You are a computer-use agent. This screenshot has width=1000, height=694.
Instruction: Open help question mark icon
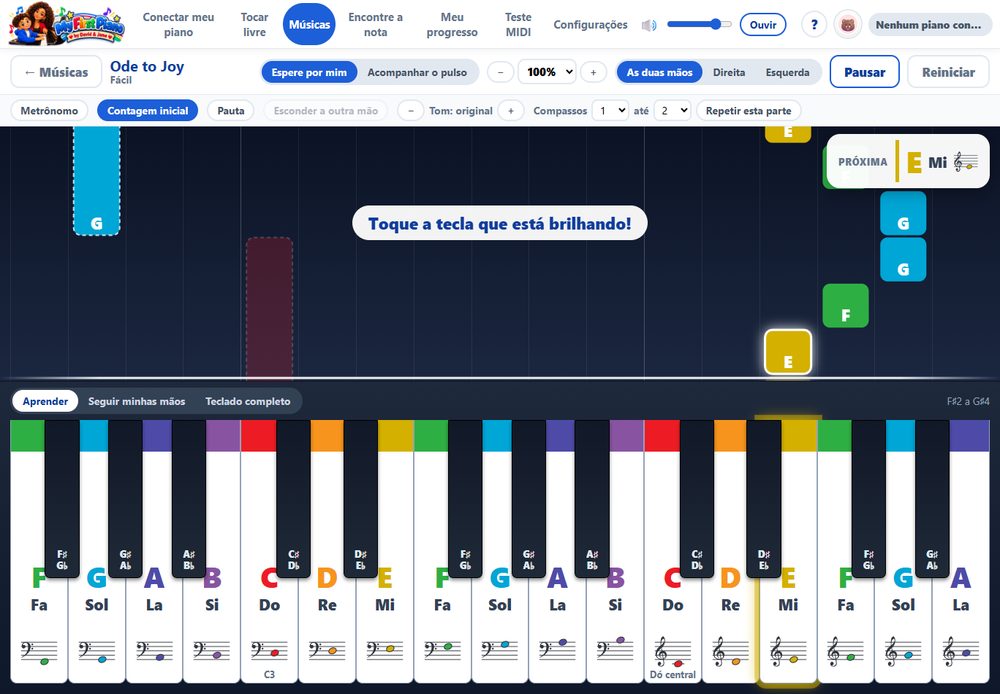coord(814,25)
